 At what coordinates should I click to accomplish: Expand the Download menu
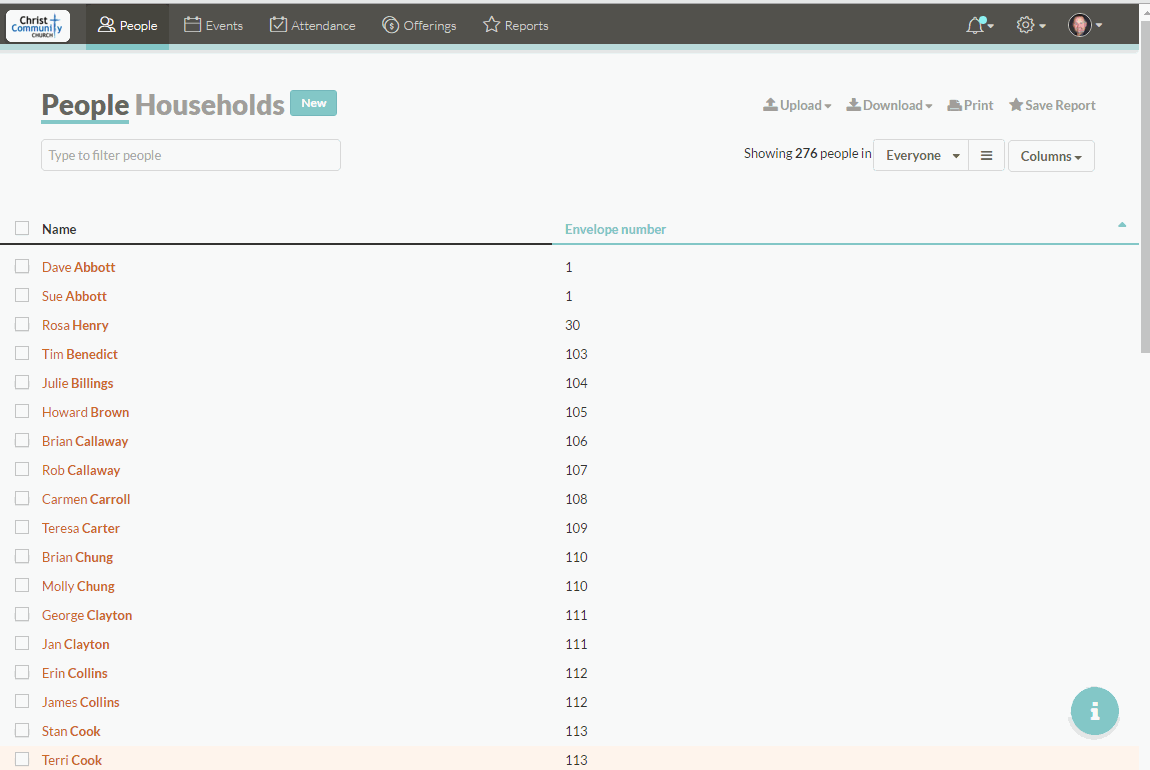889,104
